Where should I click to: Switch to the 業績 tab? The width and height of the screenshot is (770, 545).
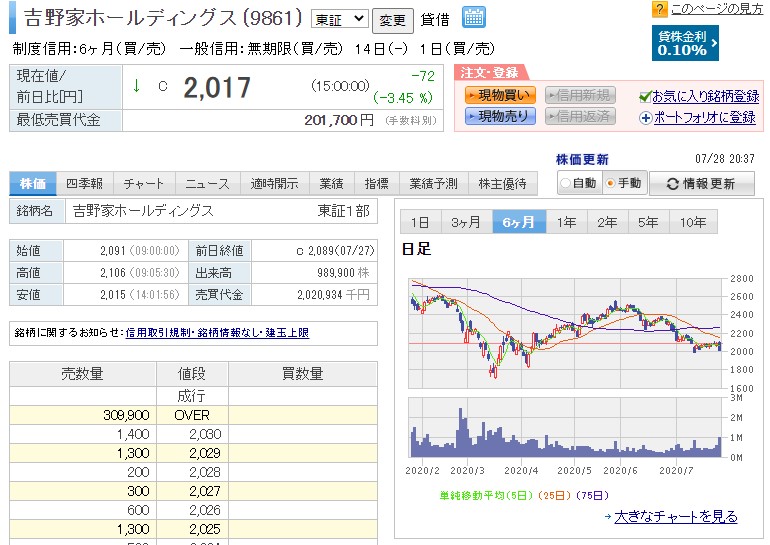[x=331, y=184]
